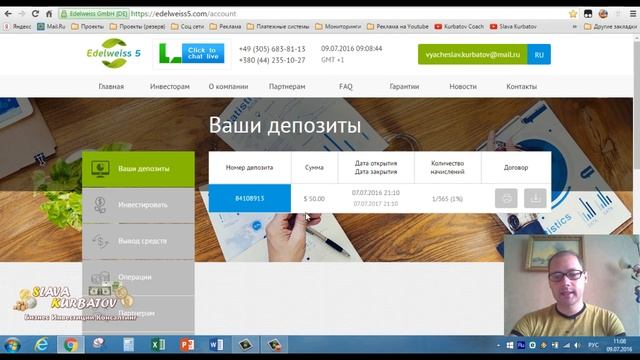Click the download contract icon
Image resolution: width=640 pixels, height=360 pixels.
point(535,198)
